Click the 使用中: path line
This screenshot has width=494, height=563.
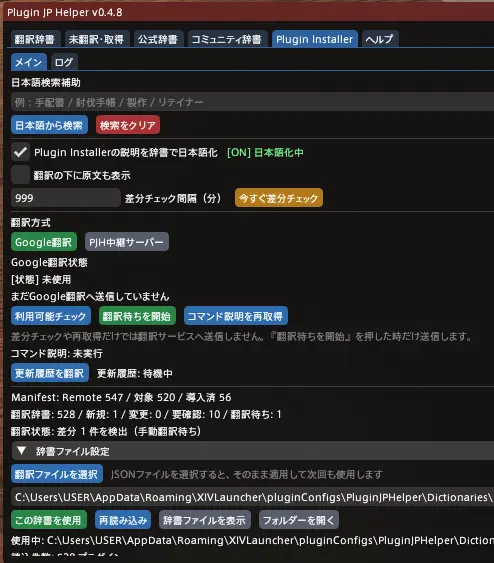(x=252, y=540)
